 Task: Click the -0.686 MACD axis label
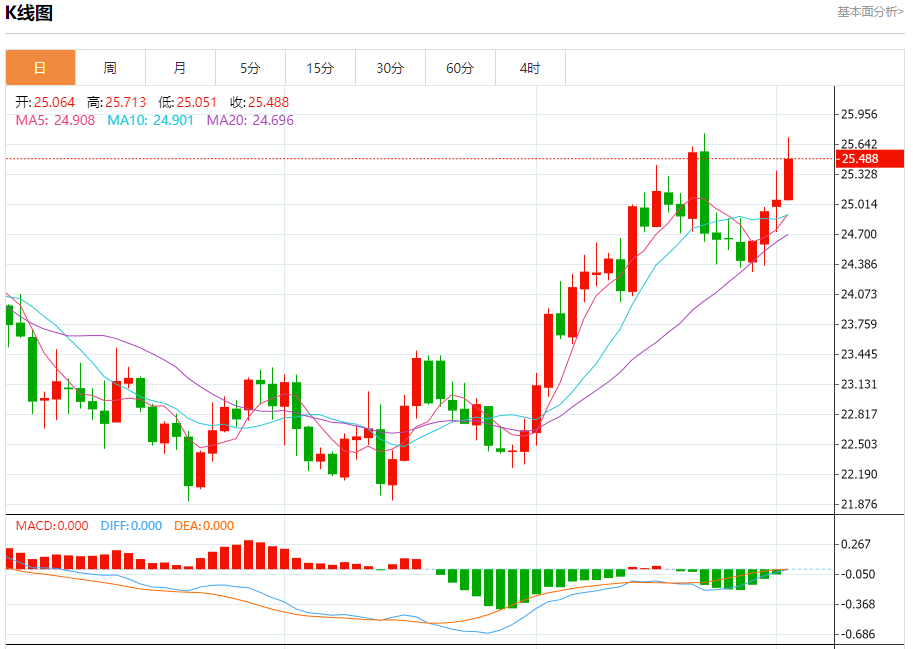click(x=857, y=634)
